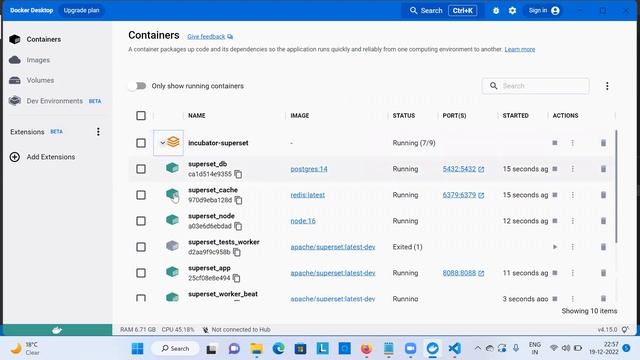Open superset_tests_worker apache/superset image link
The height and width of the screenshot is (360, 640).
click(x=333, y=247)
